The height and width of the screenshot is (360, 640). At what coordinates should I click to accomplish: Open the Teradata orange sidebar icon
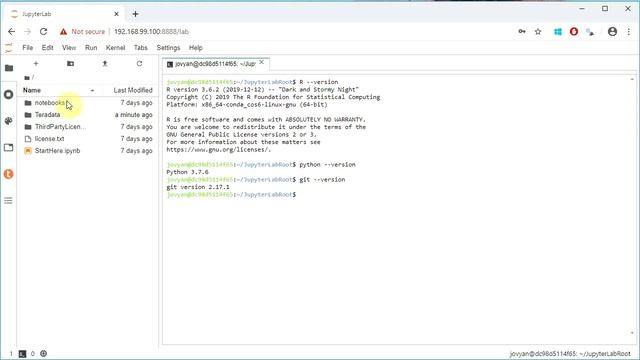[9, 174]
